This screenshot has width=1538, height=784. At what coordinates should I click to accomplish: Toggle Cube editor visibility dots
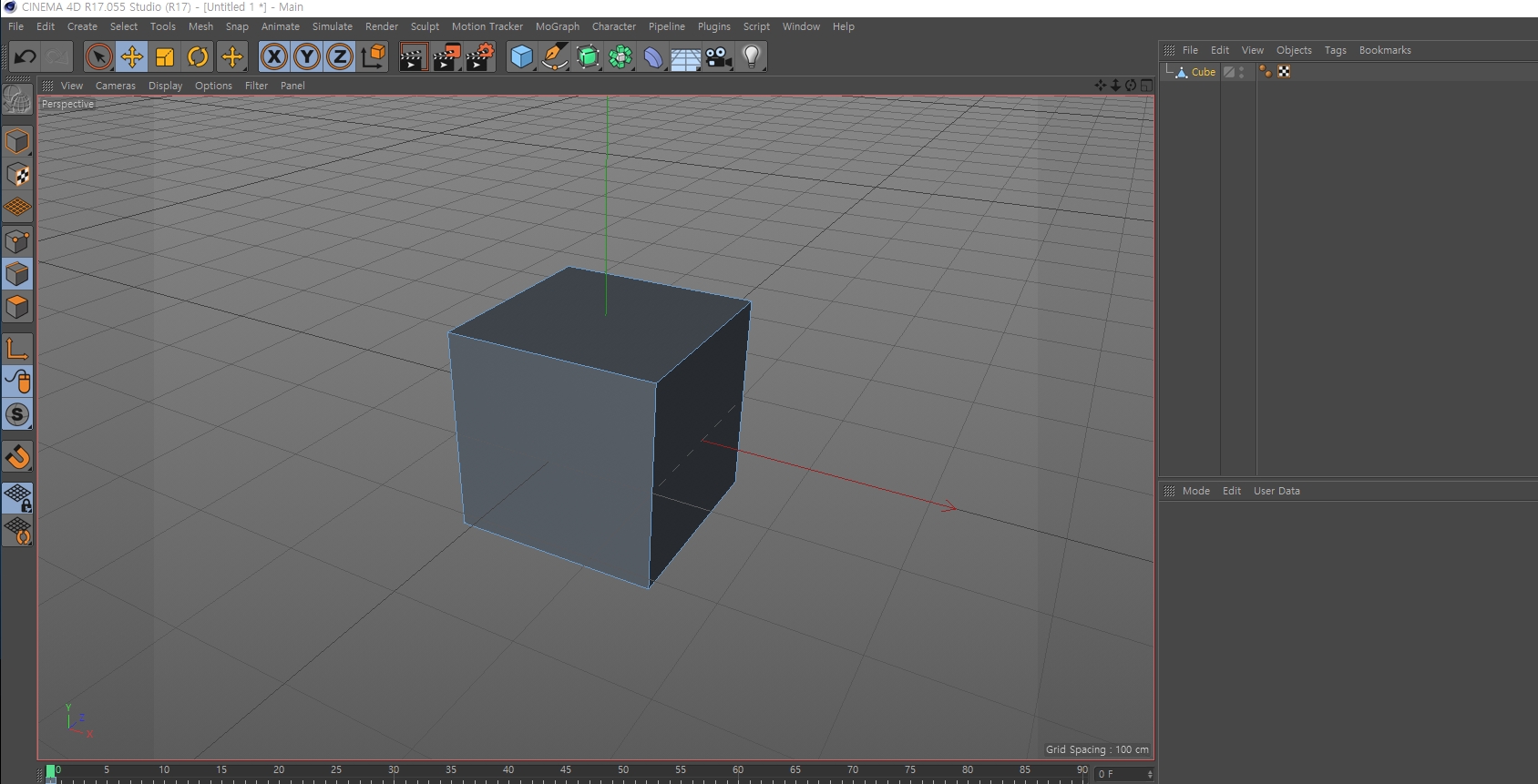tap(1242, 72)
